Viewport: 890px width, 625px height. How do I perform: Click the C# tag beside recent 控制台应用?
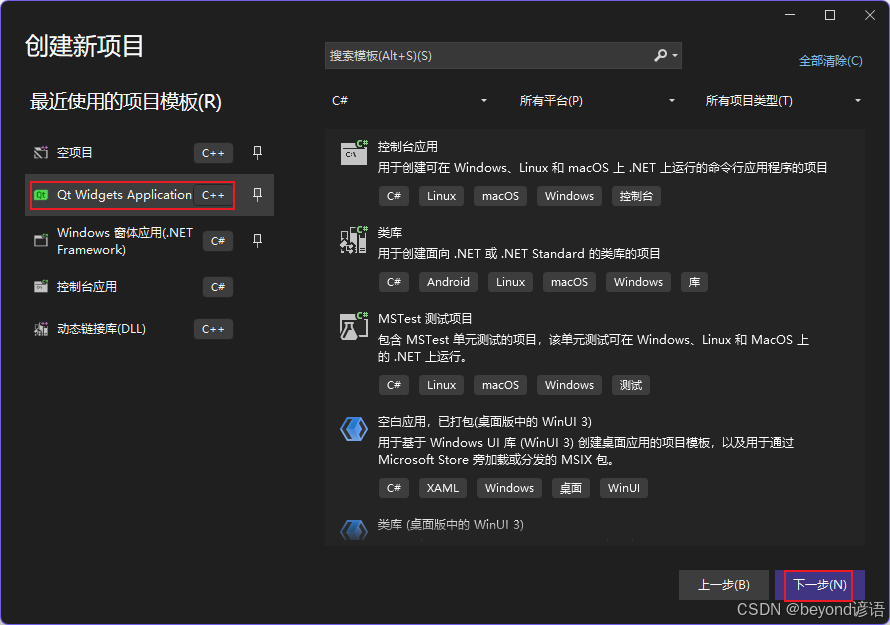pyautogui.click(x=218, y=287)
